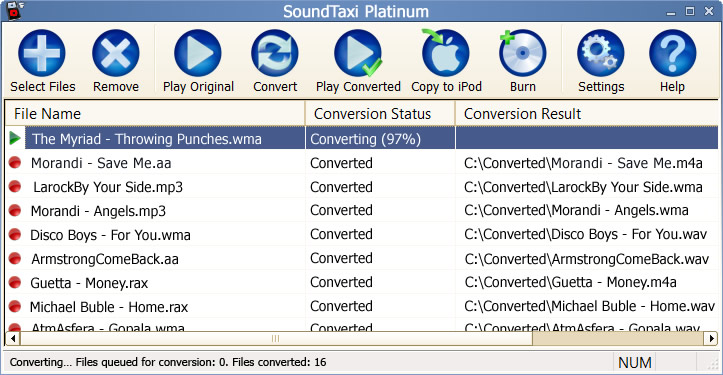
Task: Open the Burn disc icon
Action: pos(522,53)
